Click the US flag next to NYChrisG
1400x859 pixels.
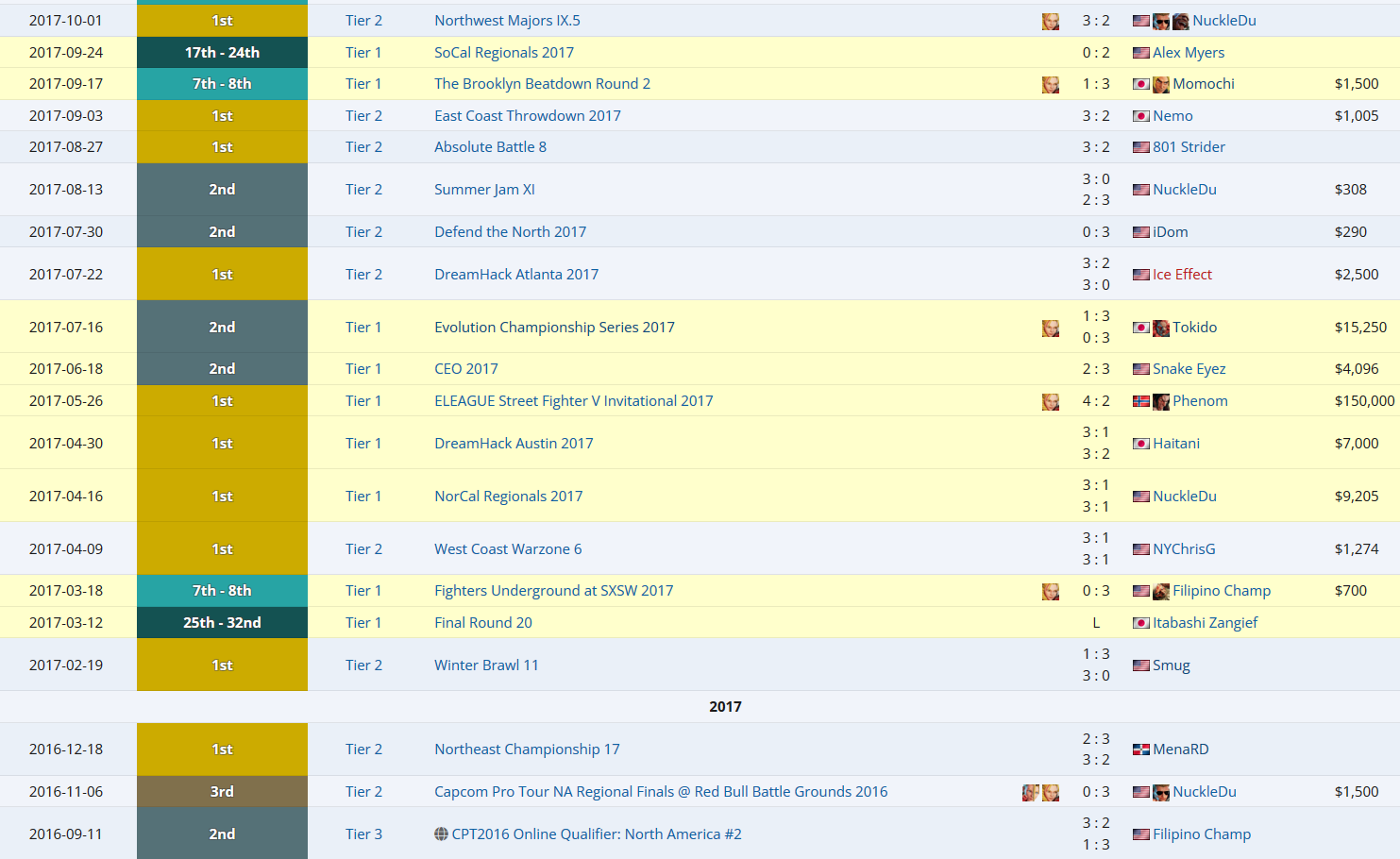[x=1141, y=549]
